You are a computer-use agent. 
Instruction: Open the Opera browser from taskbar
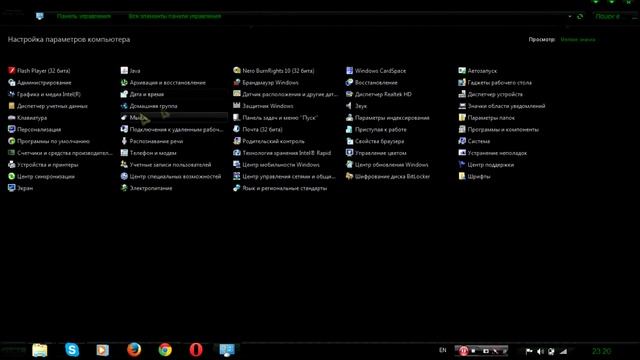click(196, 350)
